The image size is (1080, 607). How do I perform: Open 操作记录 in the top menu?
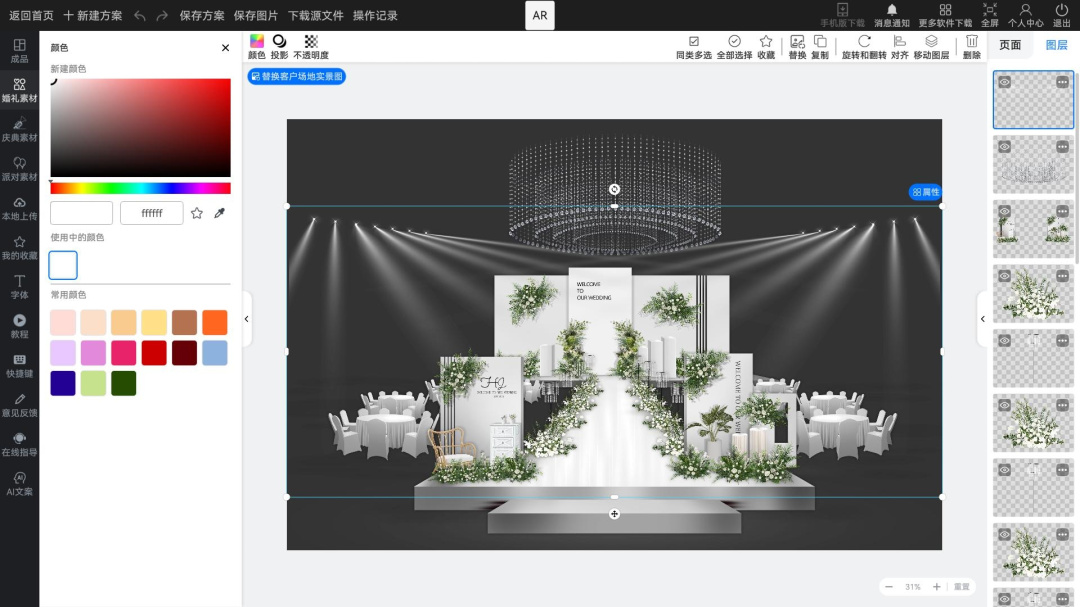(375, 15)
